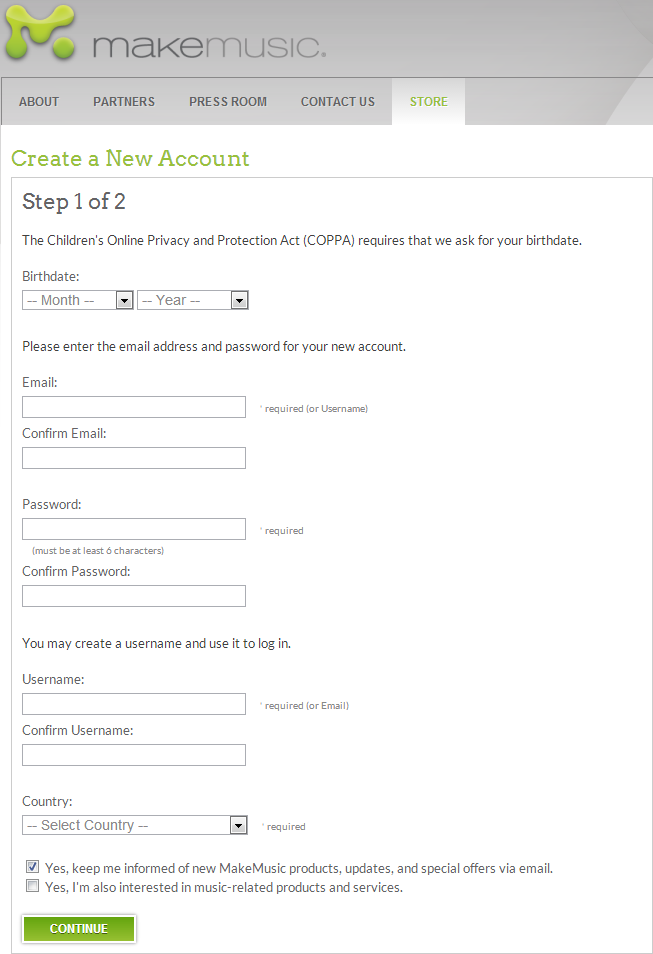Open the Press Room page

click(x=228, y=102)
